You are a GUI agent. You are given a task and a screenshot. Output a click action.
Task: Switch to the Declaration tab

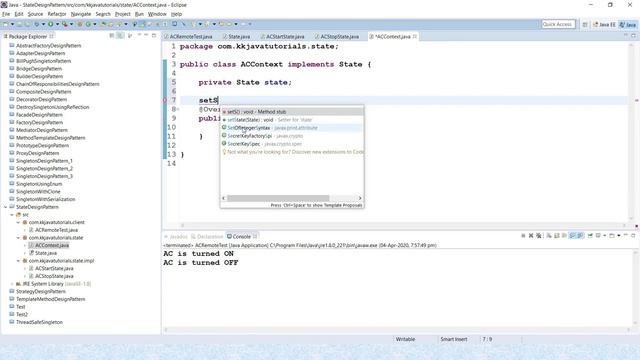[x=207, y=236]
